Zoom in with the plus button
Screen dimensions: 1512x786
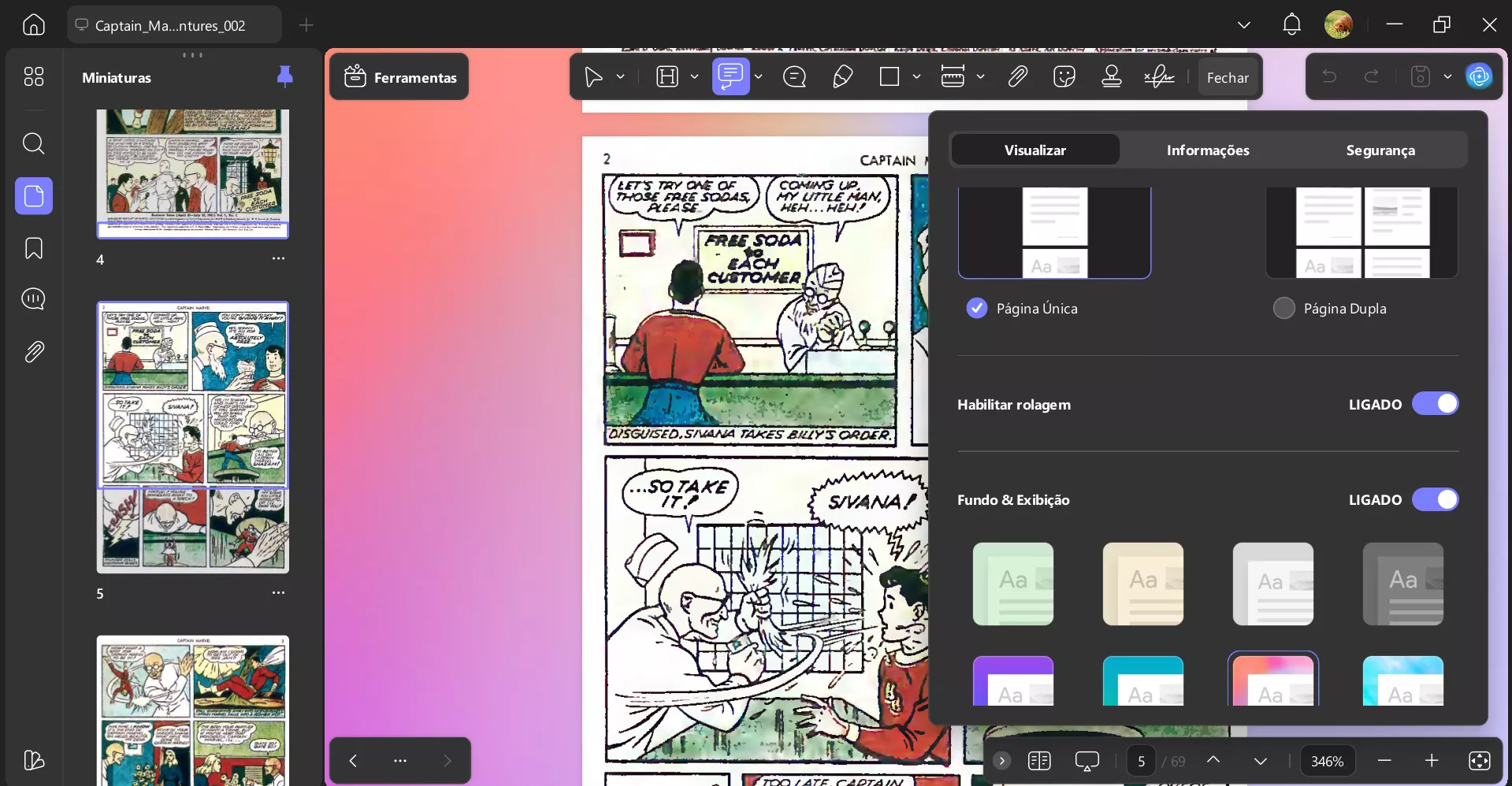1432,760
